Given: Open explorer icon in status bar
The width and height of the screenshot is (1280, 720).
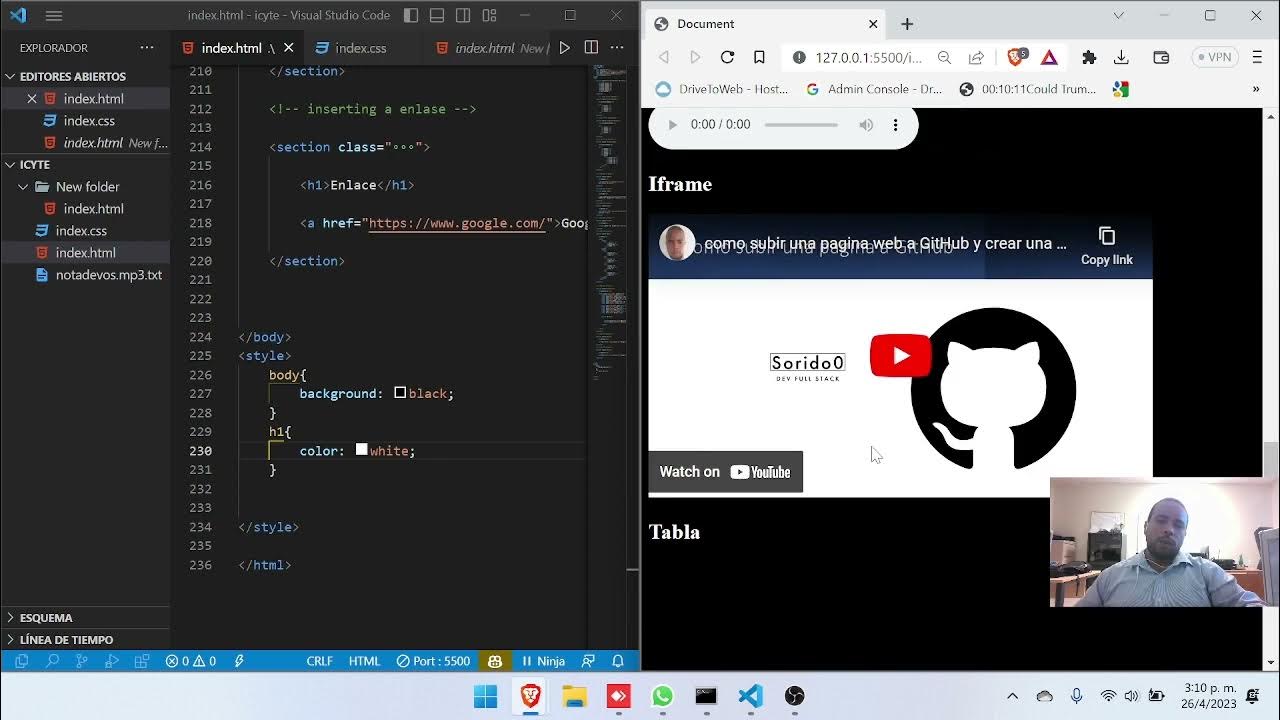Looking at the screenshot, I should pos(21,661).
